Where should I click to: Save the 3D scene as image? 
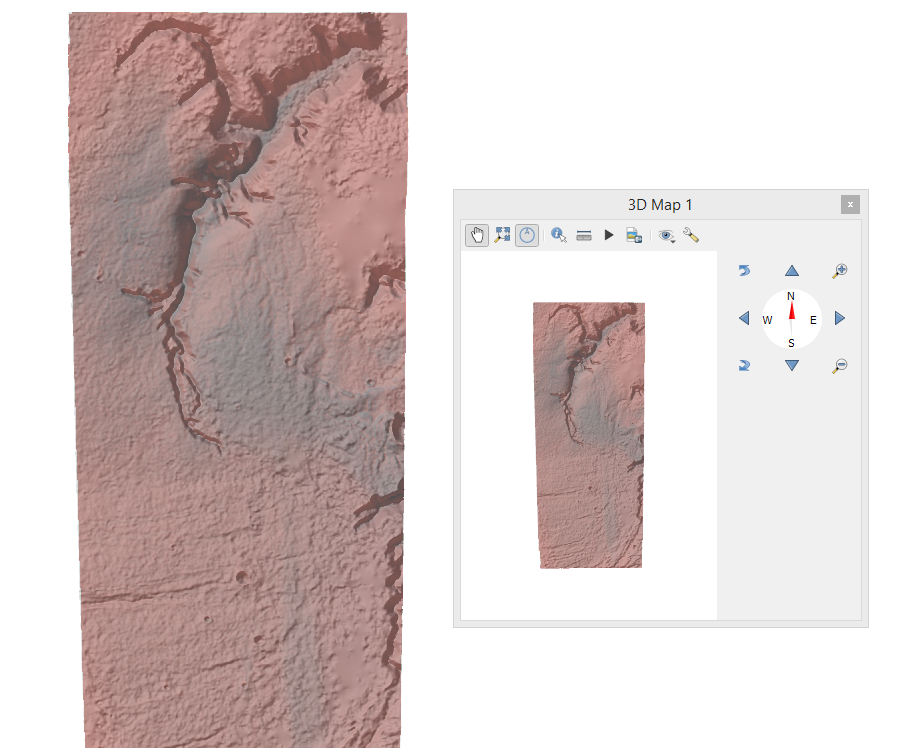click(x=634, y=235)
